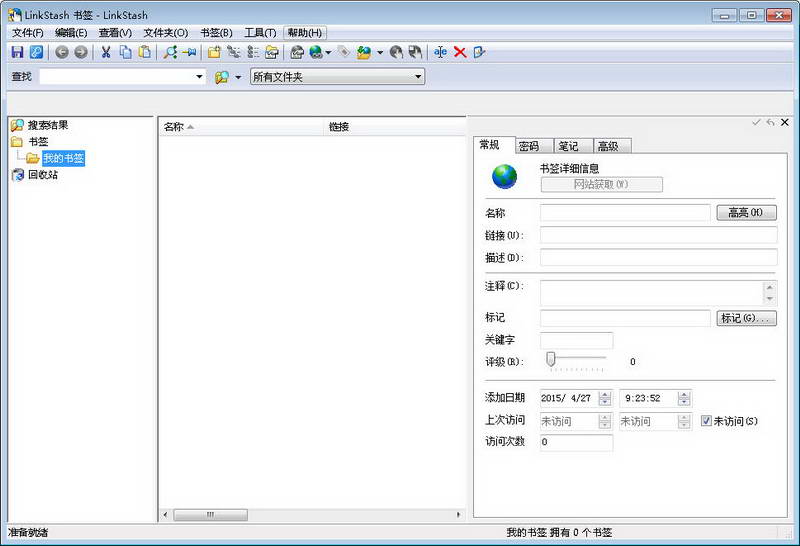Click the 高亮(H) button
The height and width of the screenshot is (546, 800).
(746, 212)
